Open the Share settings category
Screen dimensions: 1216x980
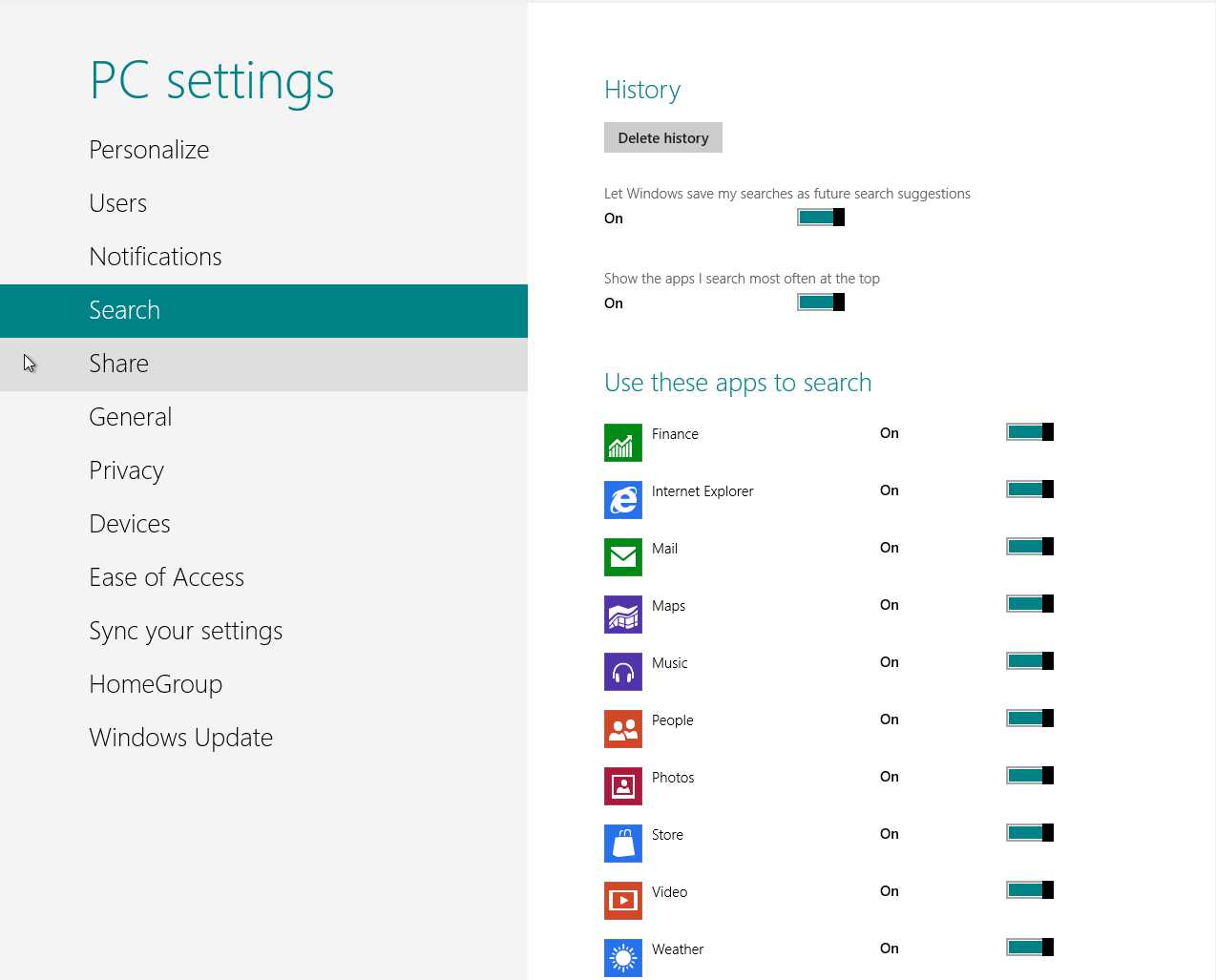click(x=263, y=365)
